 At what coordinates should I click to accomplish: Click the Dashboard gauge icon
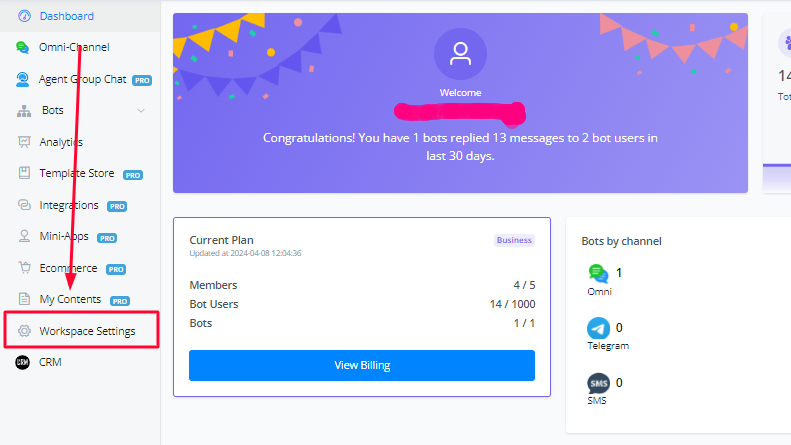[x=24, y=16]
